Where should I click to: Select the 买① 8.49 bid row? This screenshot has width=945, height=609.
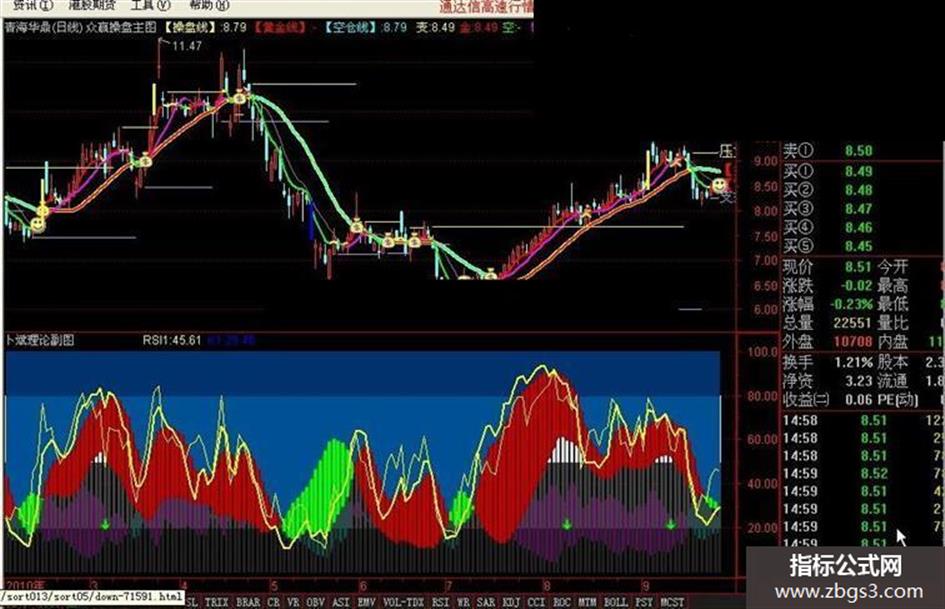click(827, 171)
